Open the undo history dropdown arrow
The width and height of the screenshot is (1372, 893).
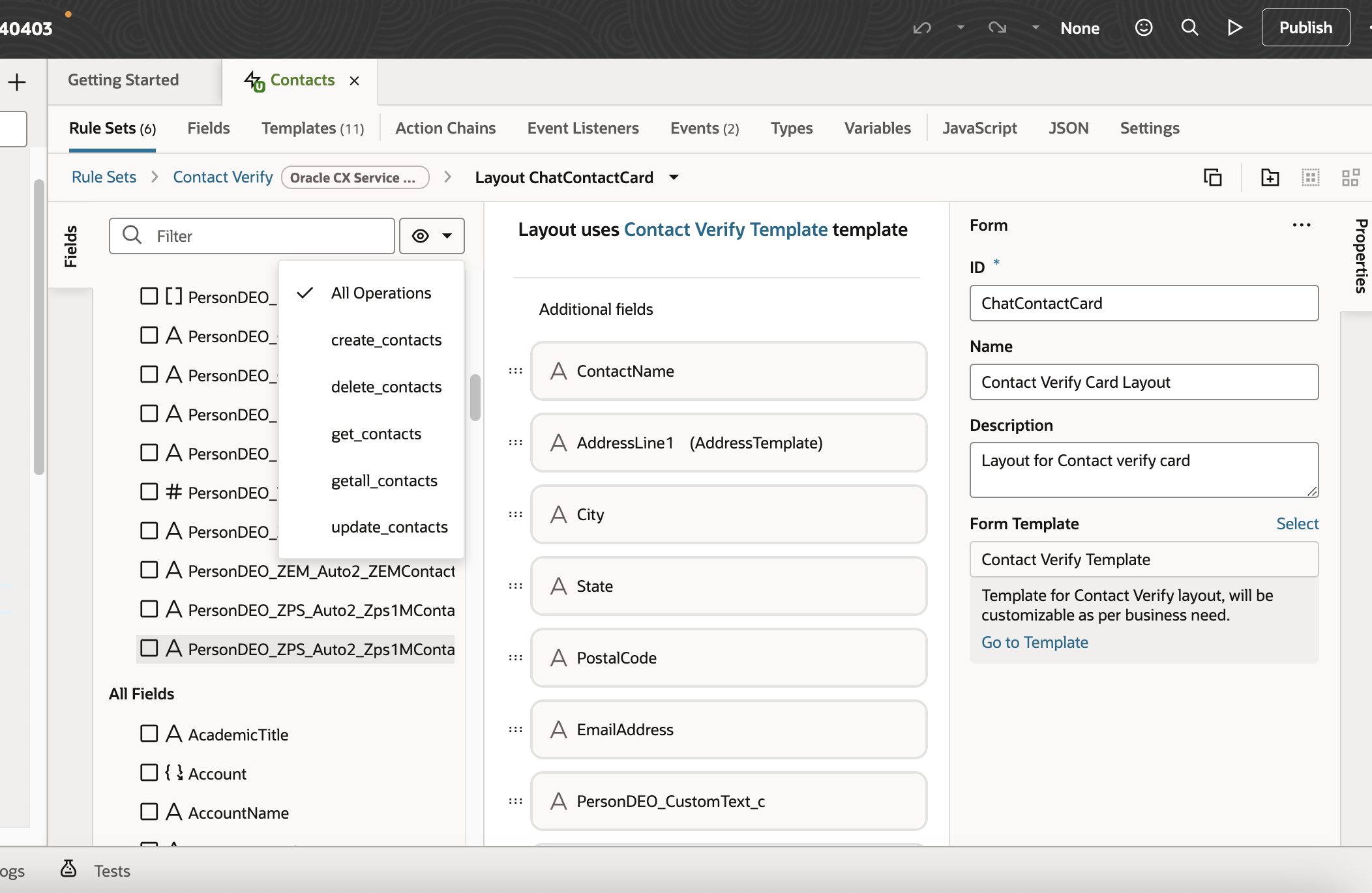click(961, 27)
